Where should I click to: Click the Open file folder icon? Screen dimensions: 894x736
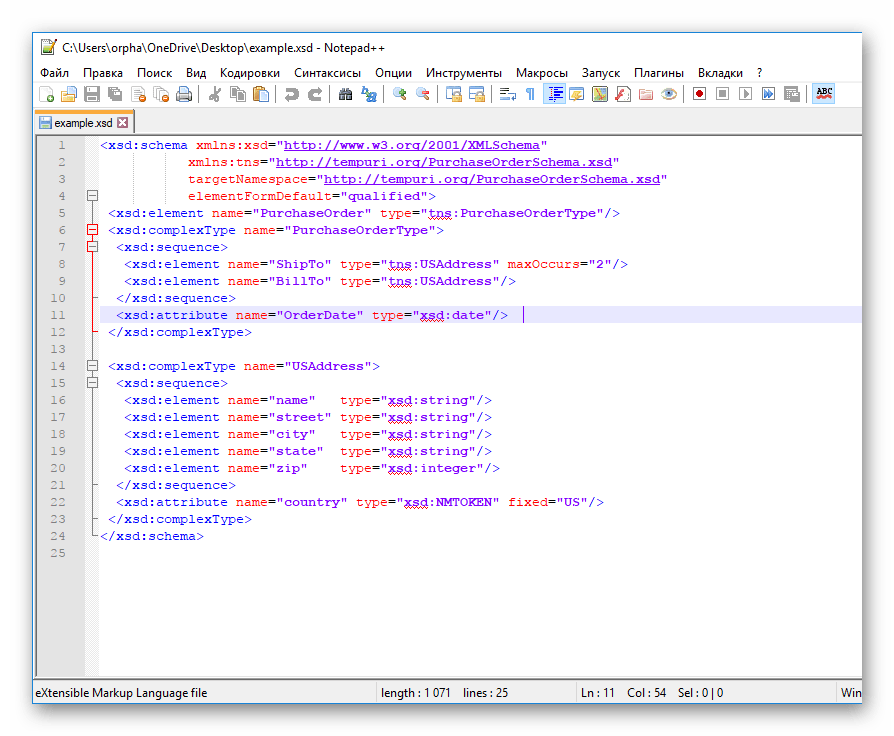[x=69, y=94]
